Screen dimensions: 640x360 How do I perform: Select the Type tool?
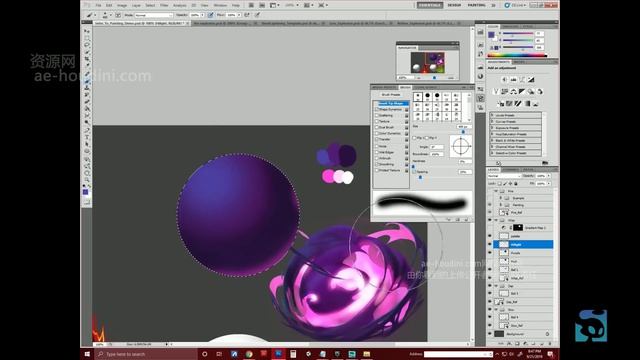[x=87, y=137]
